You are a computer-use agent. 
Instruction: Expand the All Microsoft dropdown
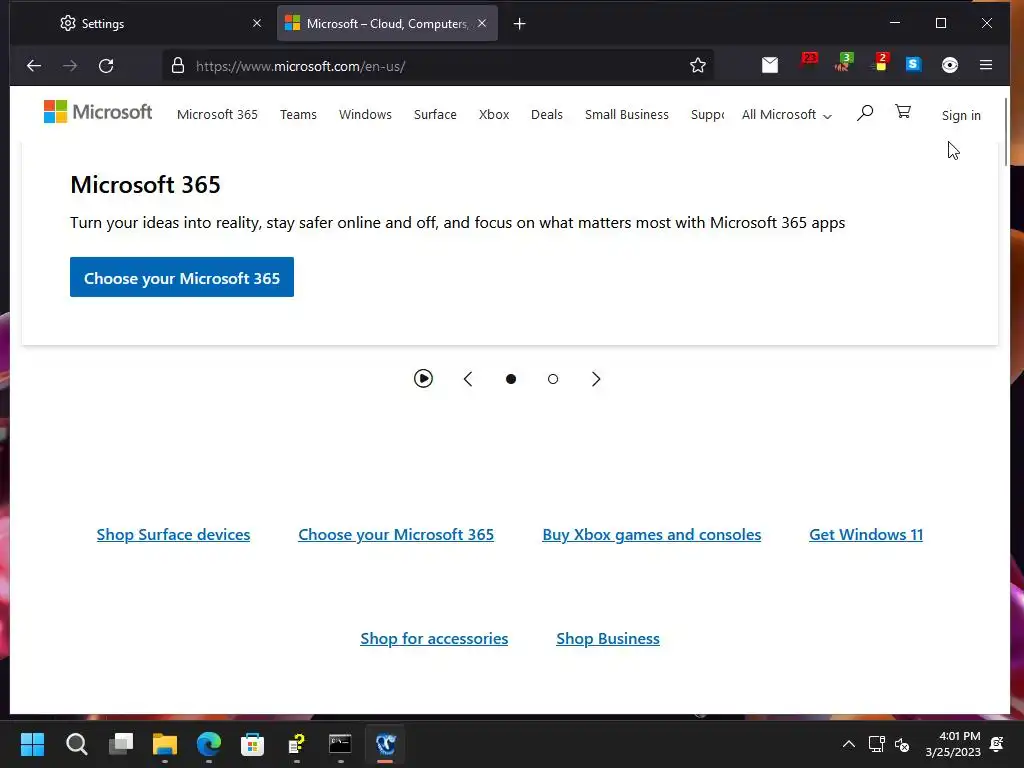pos(786,115)
